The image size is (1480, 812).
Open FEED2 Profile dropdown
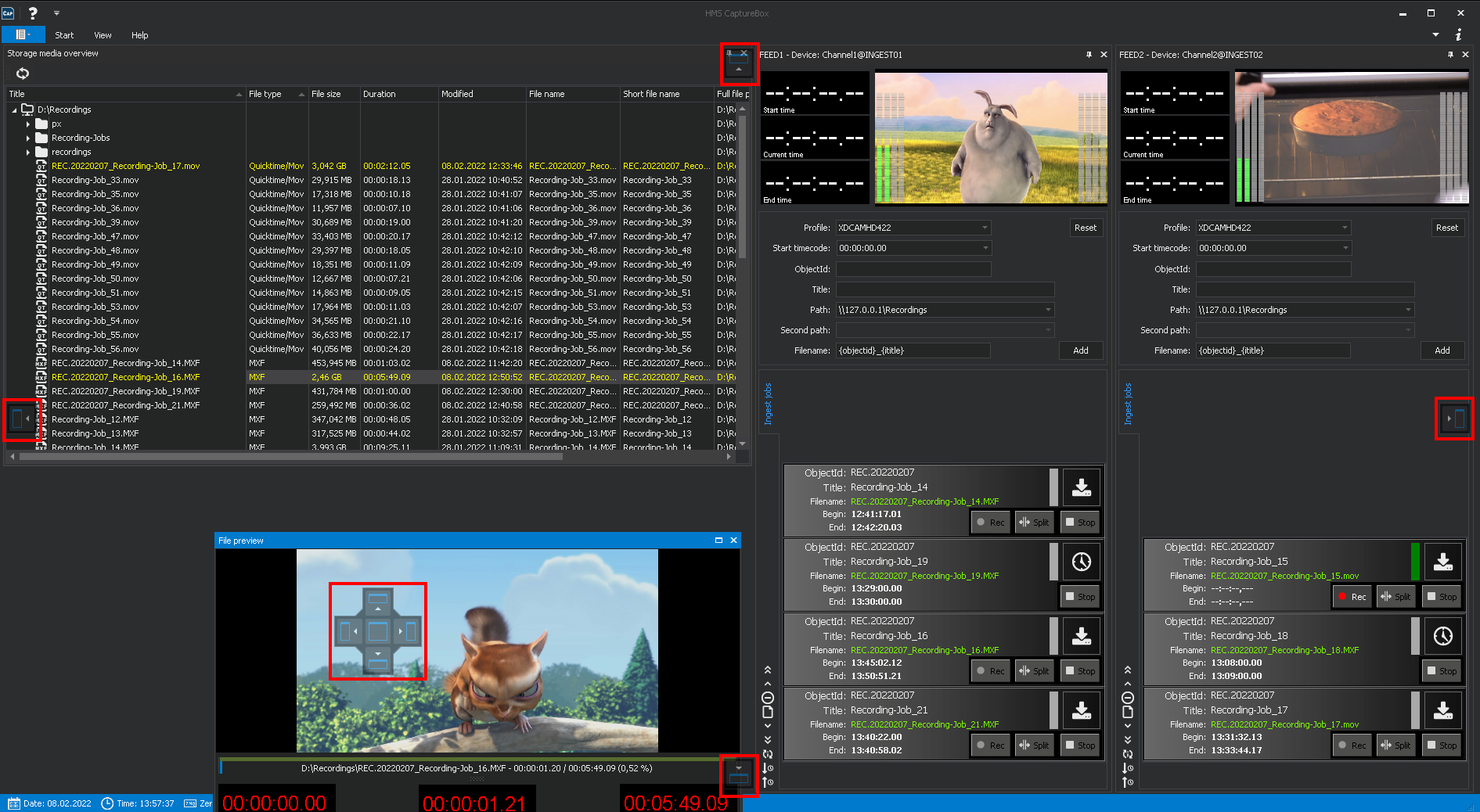tap(1345, 228)
